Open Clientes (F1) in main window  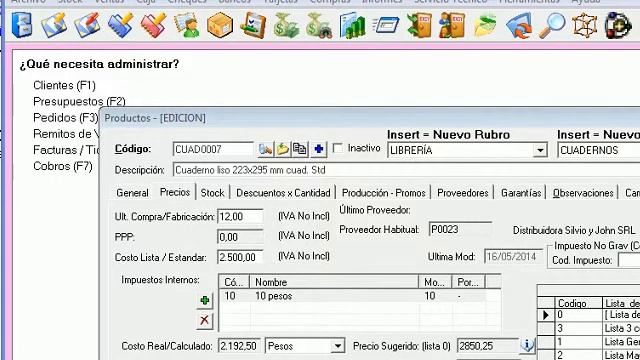[x=64, y=85]
